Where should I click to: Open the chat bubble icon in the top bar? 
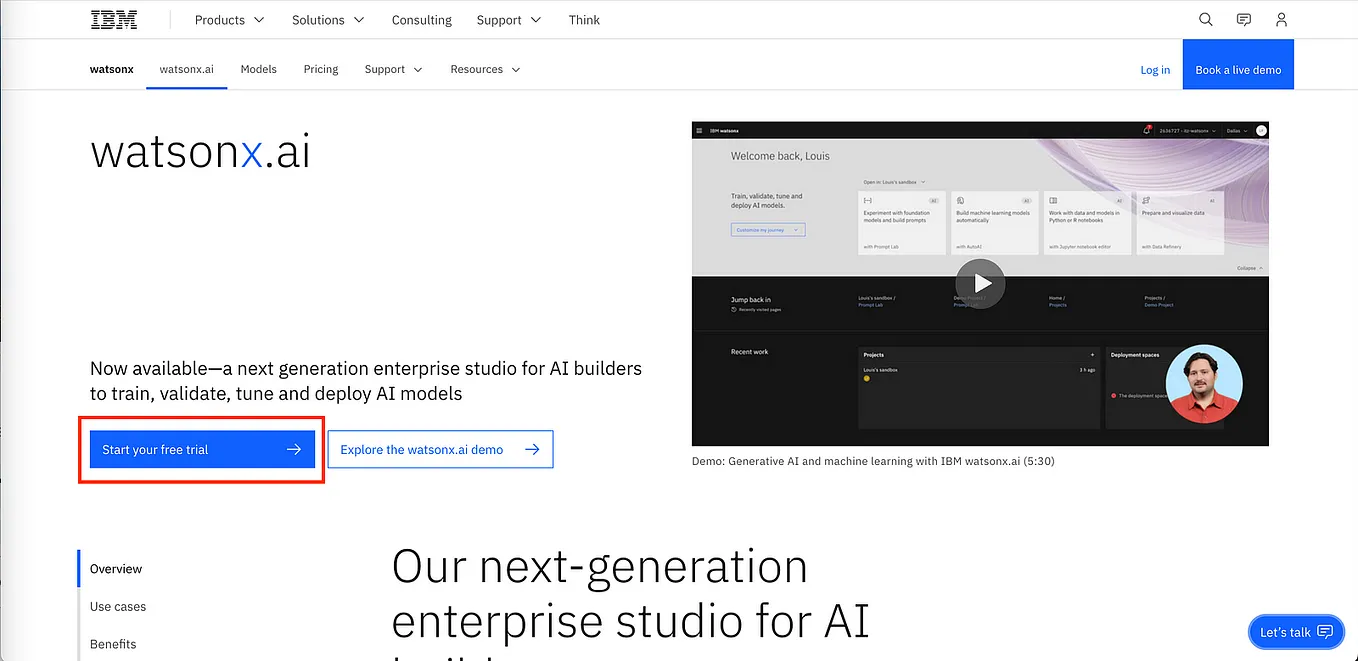(1243, 19)
